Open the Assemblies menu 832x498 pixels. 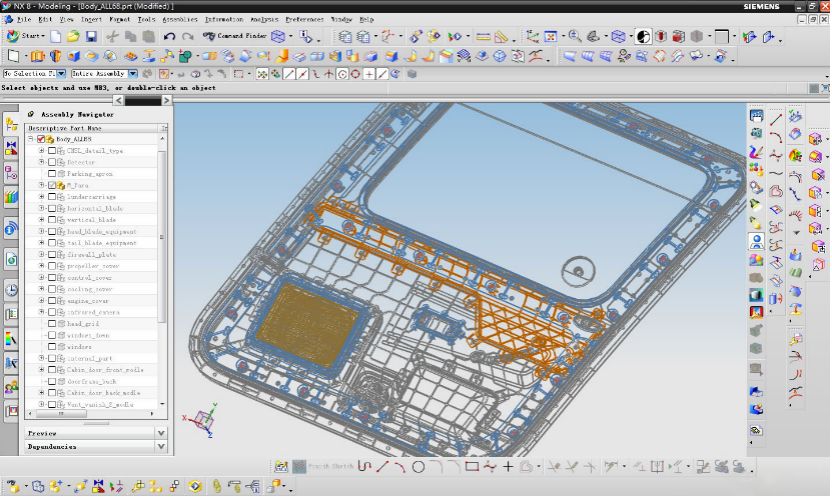pyautogui.click(x=180, y=19)
